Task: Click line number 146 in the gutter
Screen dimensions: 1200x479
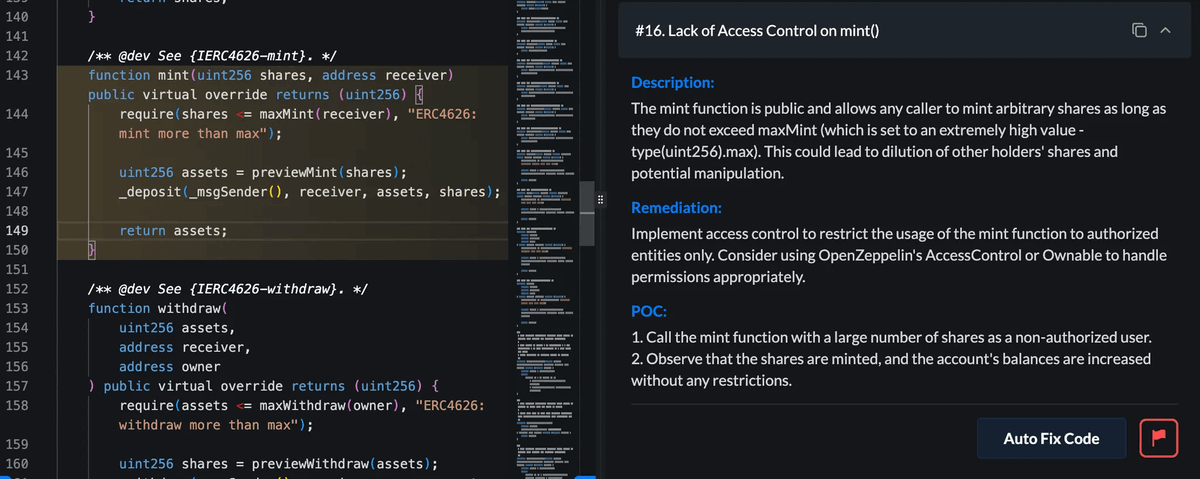Action: [17, 172]
